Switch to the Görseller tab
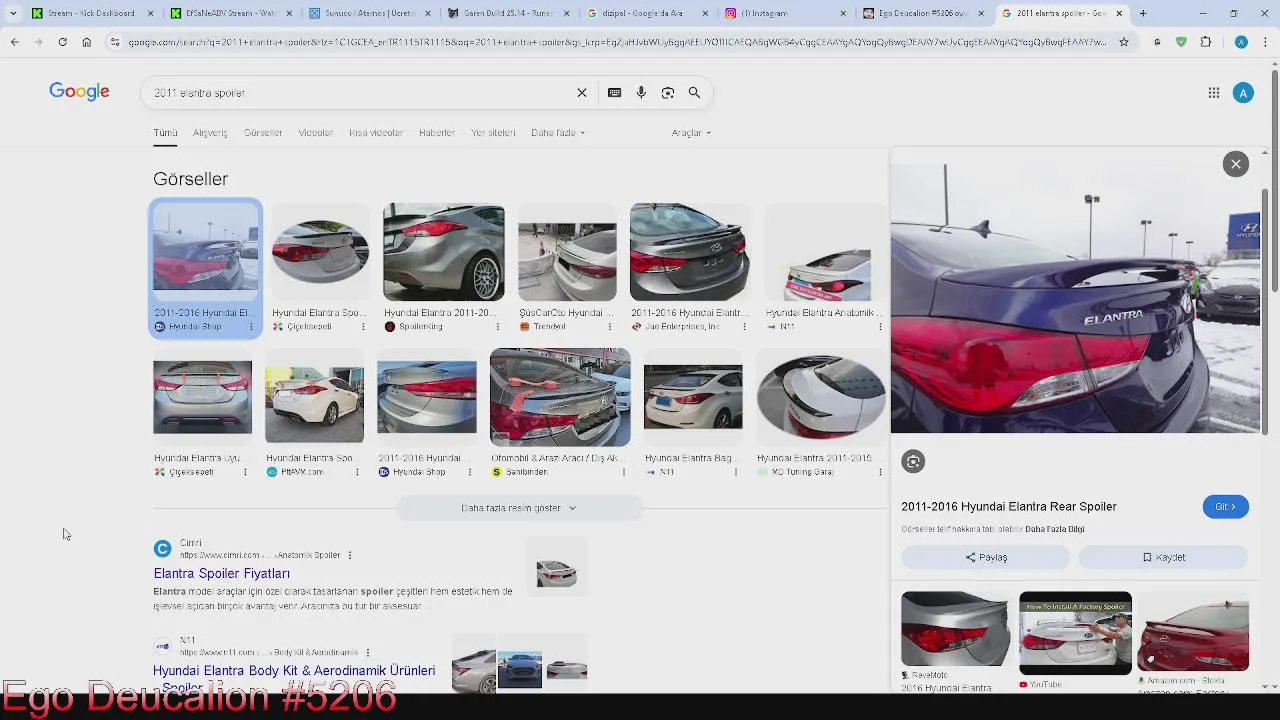Screen dimensions: 1280x720 click(x=263, y=132)
